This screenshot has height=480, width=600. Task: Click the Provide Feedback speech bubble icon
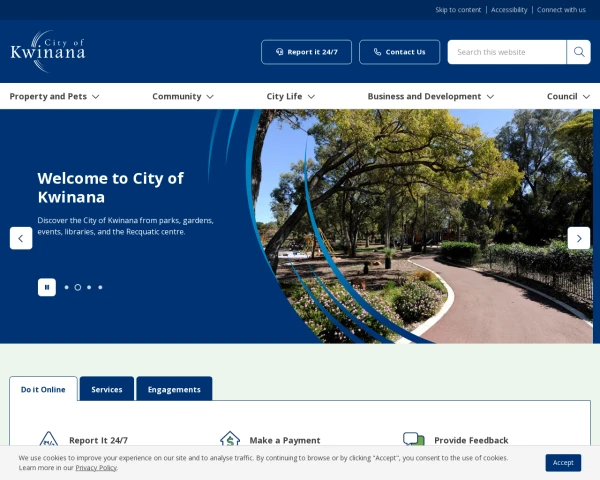pyautogui.click(x=414, y=439)
